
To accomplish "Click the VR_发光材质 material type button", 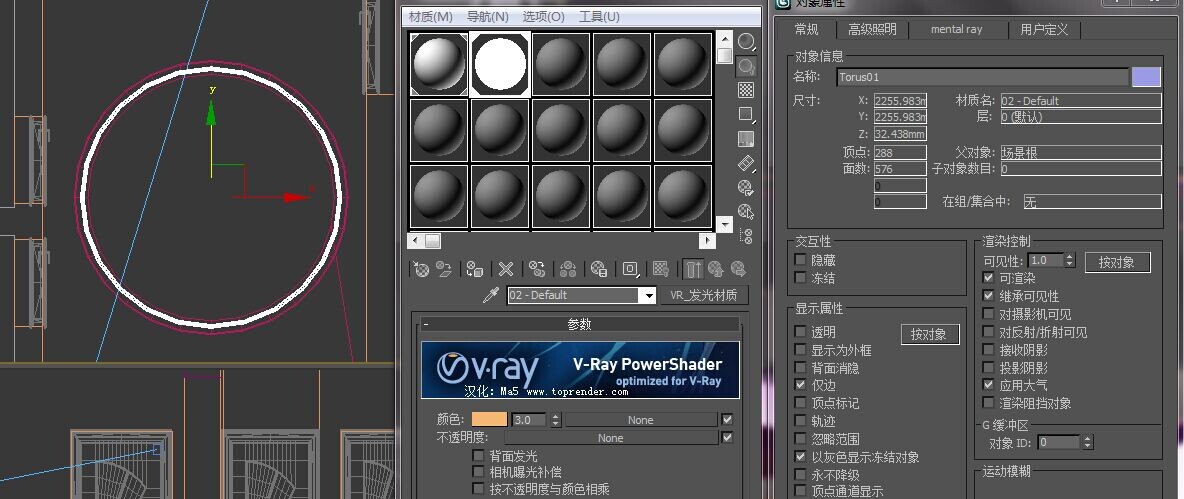I will tap(704, 295).
